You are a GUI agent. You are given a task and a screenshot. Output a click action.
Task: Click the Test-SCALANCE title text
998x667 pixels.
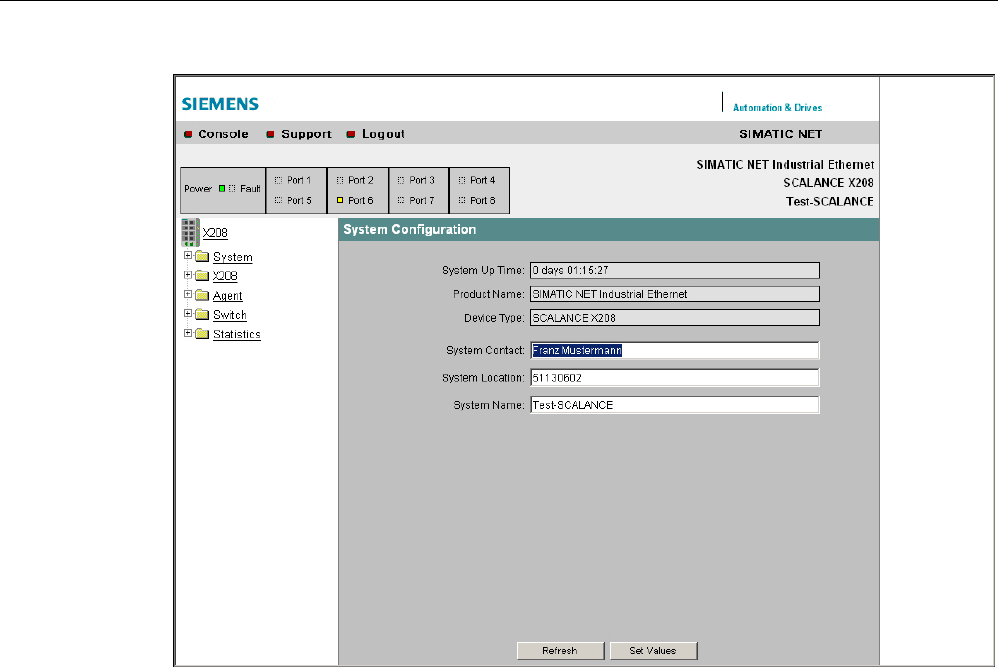click(x=829, y=201)
